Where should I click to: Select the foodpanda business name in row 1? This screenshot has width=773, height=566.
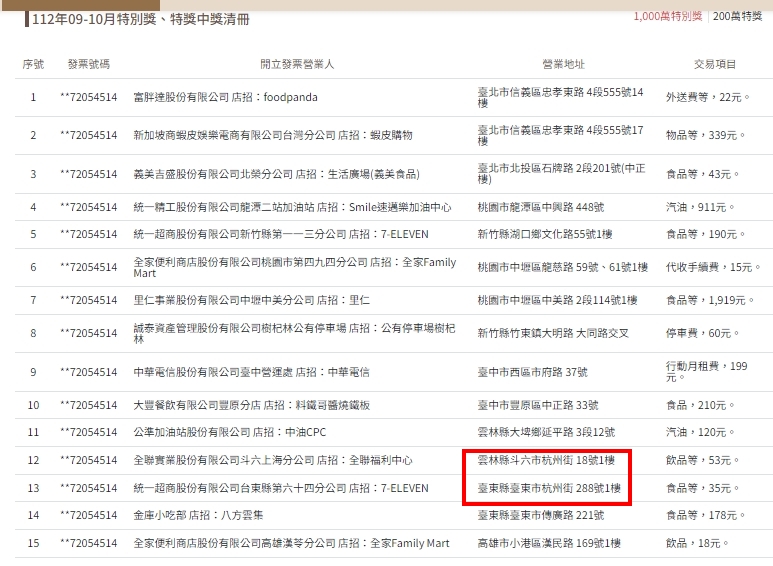(225, 97)
